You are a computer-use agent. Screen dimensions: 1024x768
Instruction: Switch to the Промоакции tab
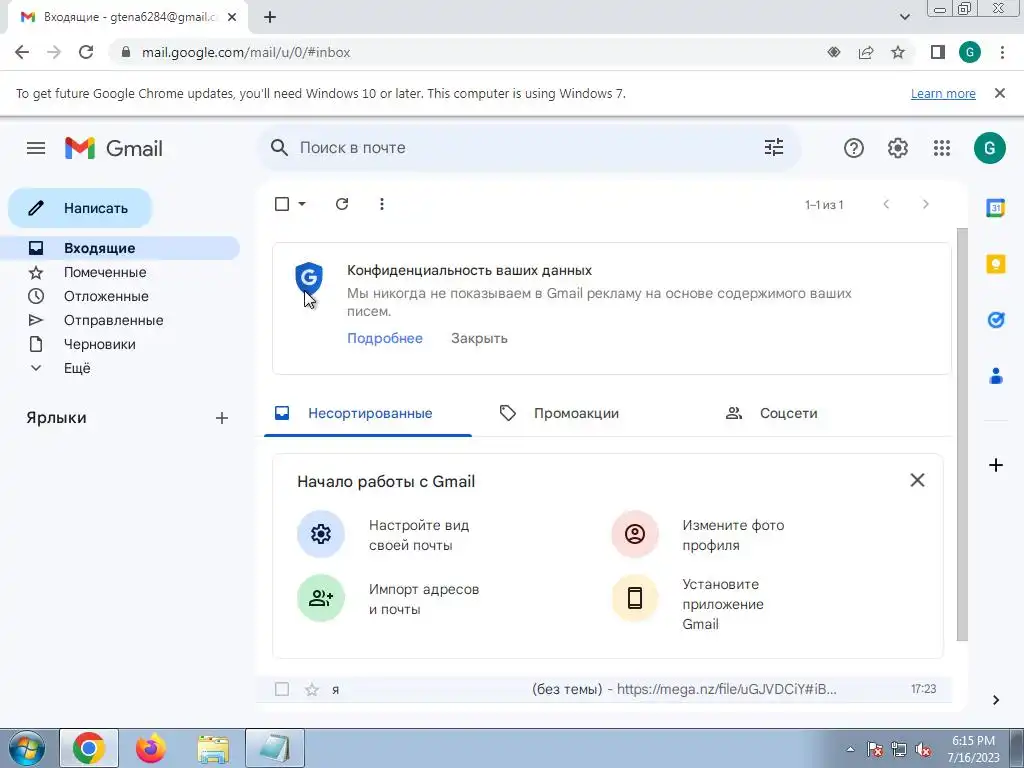[575, 413]
